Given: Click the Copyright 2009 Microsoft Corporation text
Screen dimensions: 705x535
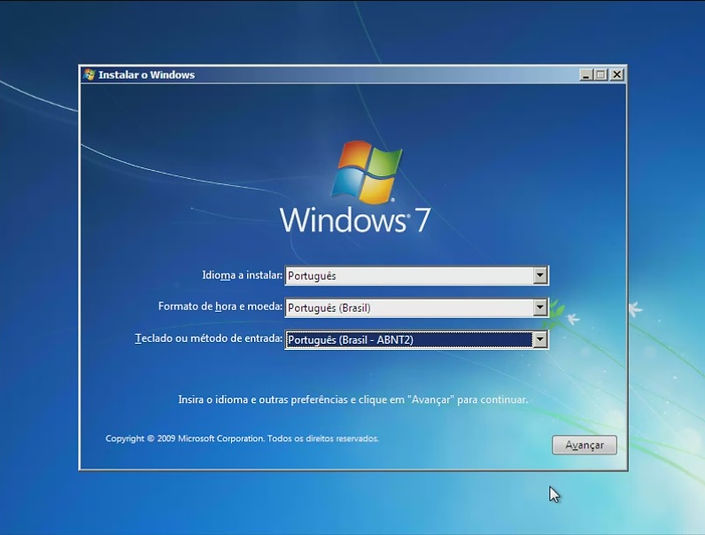Looking at the screenshot, I should tap(242, 438).
